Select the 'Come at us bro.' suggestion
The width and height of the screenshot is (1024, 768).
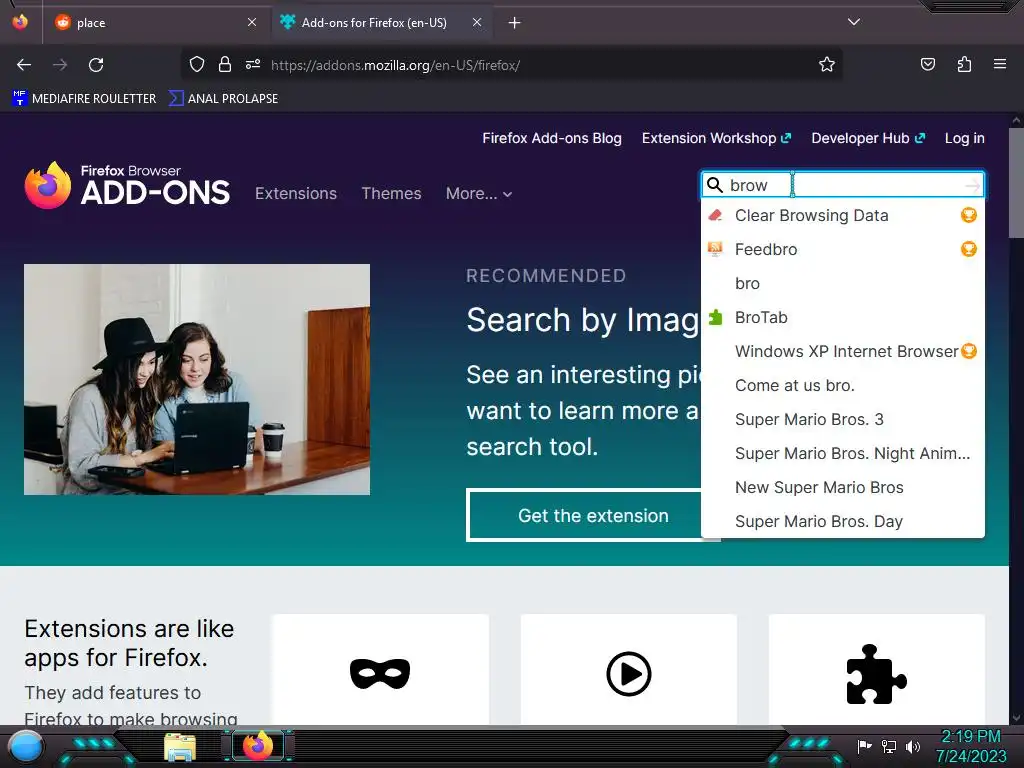point(842,385)
